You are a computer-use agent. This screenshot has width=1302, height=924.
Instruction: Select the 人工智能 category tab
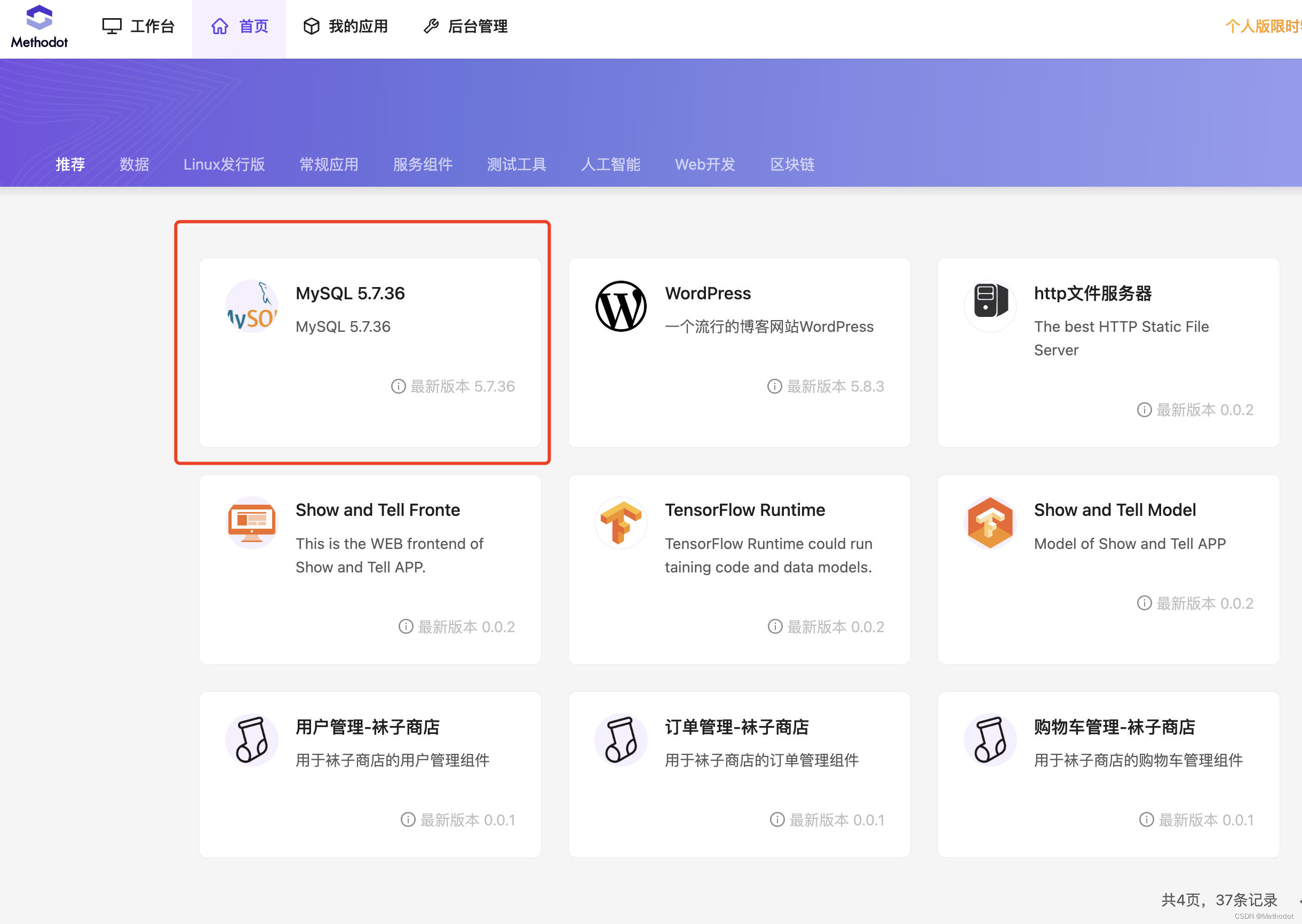pos(610,164)
